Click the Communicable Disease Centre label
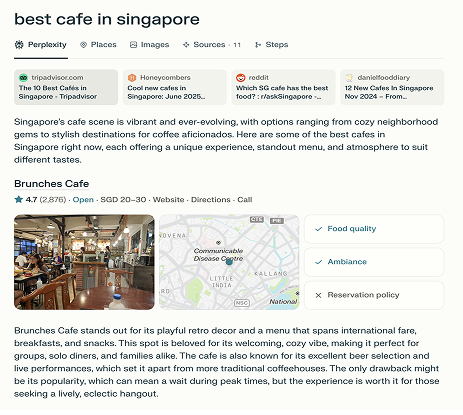 click(x=218, y=255)
